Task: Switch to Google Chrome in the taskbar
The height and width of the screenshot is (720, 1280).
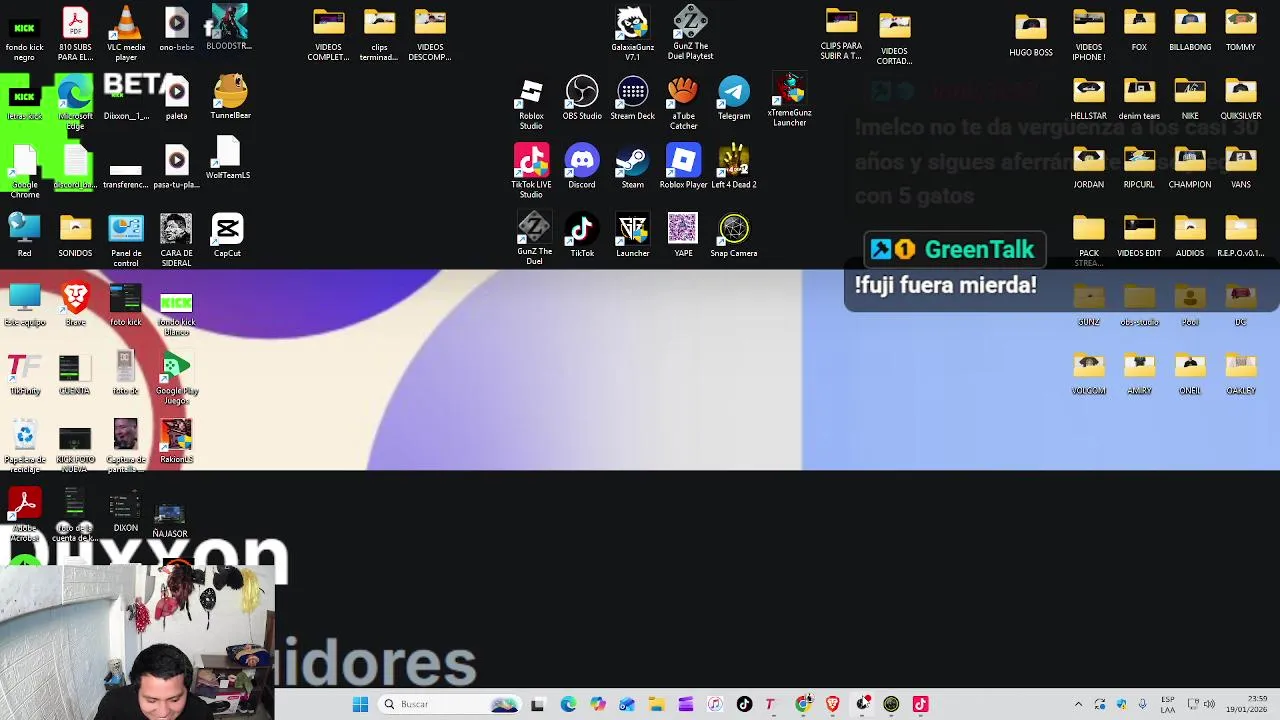Action: point(803,704)
